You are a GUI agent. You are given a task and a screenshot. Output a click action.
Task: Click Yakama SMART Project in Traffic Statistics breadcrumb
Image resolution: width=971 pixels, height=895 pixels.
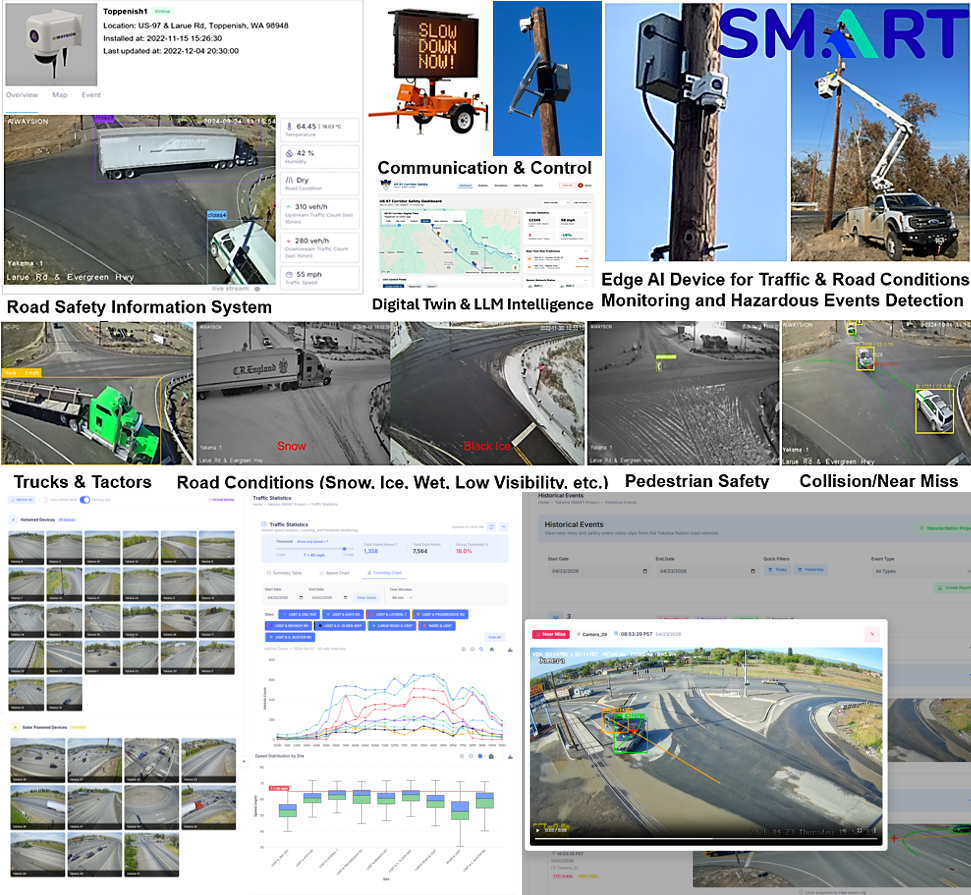[x=287, y=504]
